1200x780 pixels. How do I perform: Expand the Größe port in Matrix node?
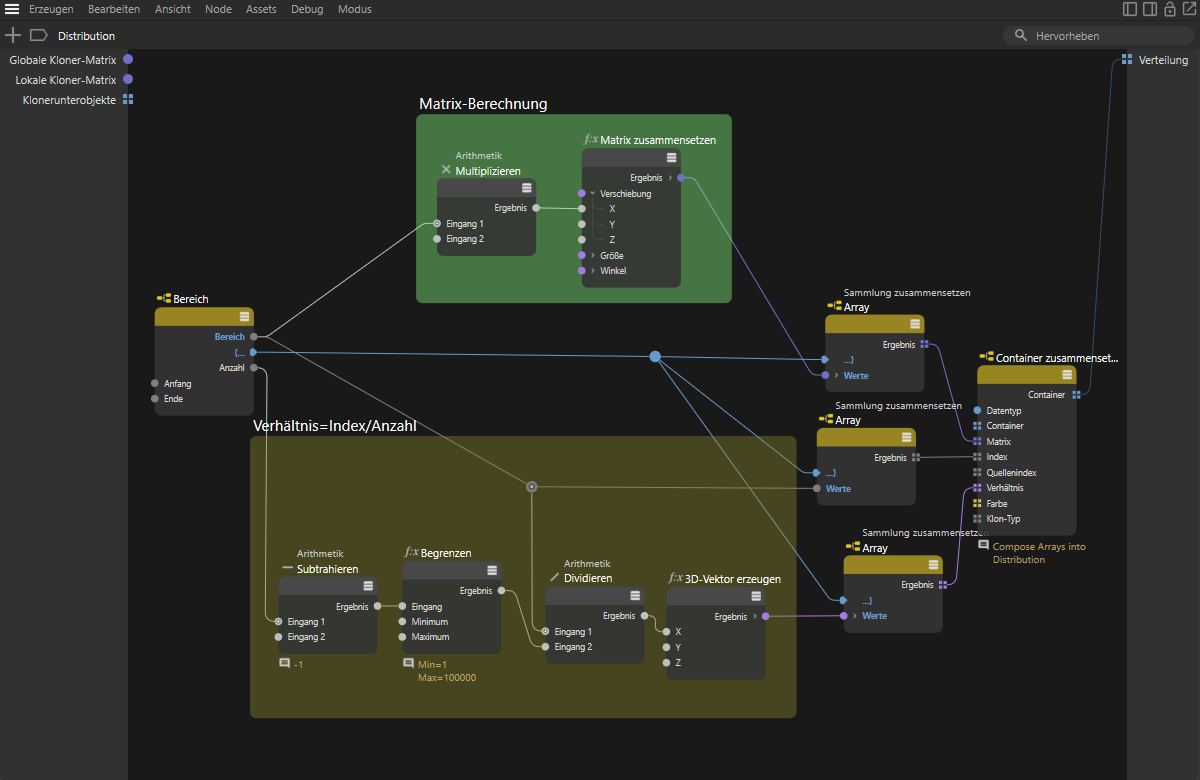(x=592, y=255)
